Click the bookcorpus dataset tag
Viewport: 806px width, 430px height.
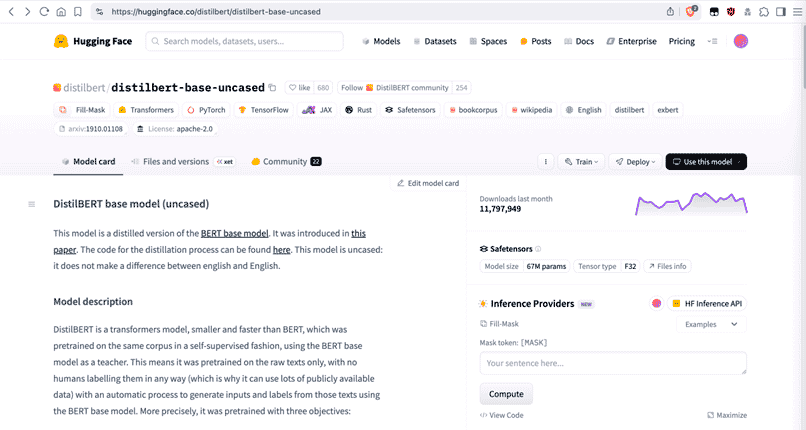click(473, 110)
